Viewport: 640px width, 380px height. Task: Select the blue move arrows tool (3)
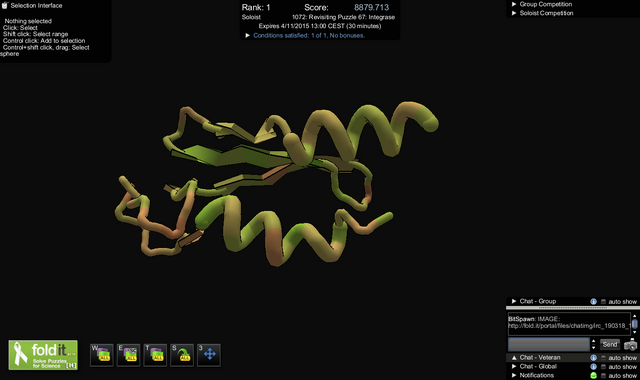pyautogui.click(x=209, y=355)
